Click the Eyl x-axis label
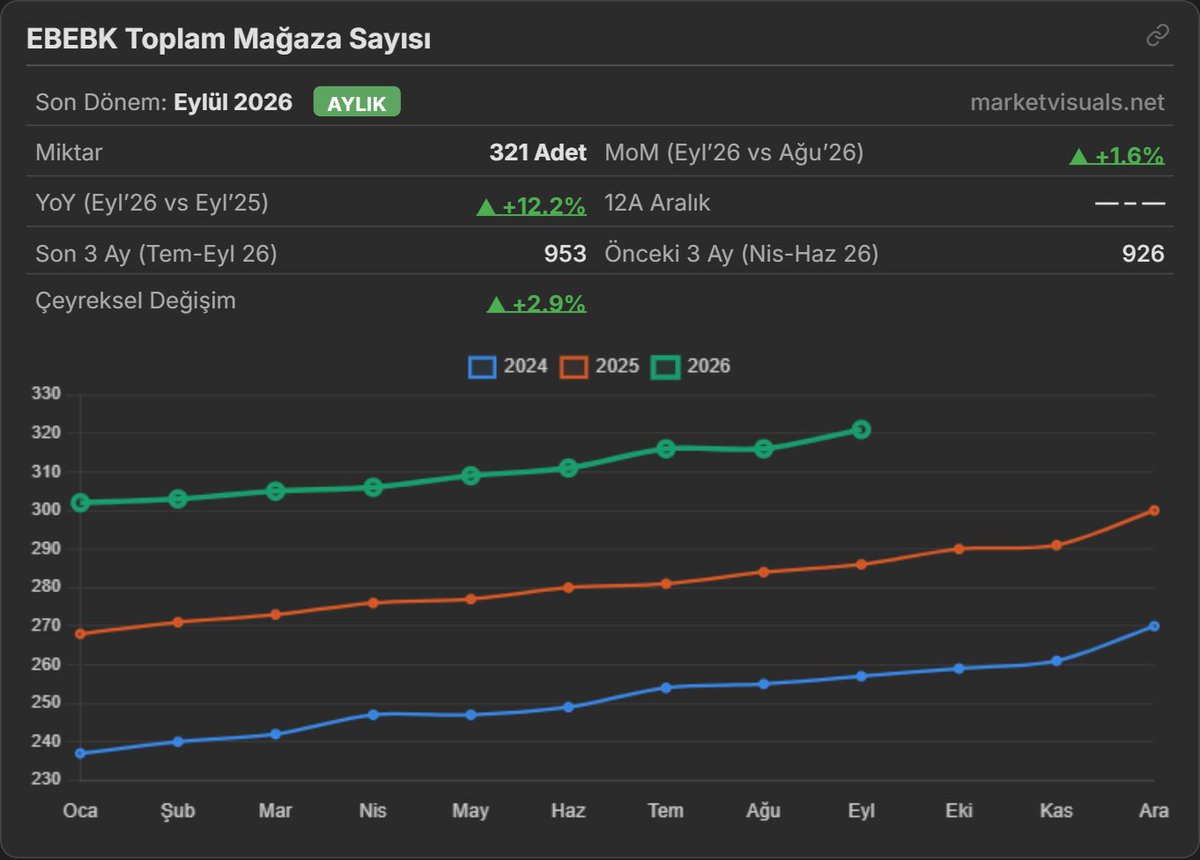The width and height of the screenshot is (1200, 860). [861, 810]
